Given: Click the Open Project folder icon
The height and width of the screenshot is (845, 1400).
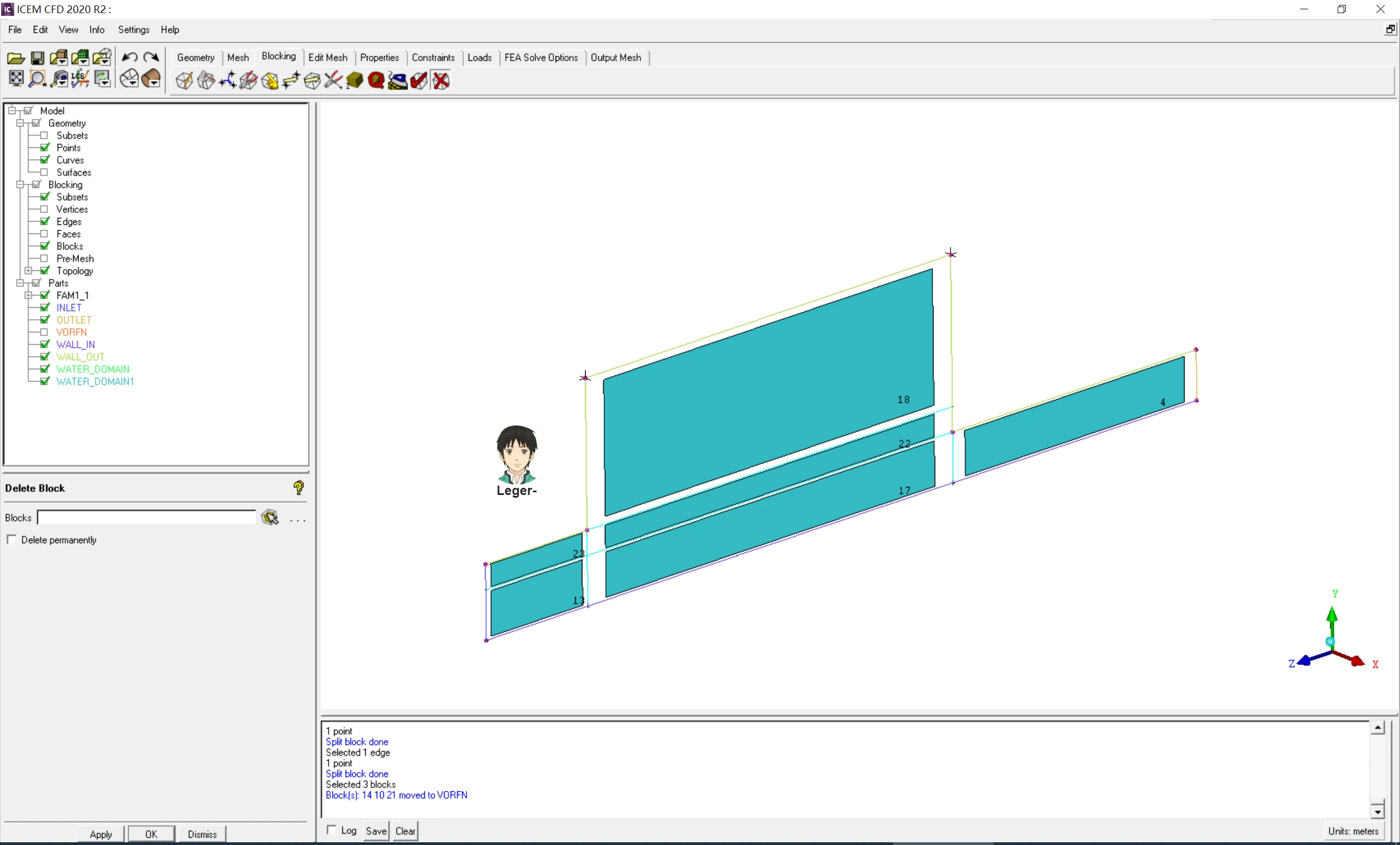Looking at the screenshot, I should [x=16, y=58].
